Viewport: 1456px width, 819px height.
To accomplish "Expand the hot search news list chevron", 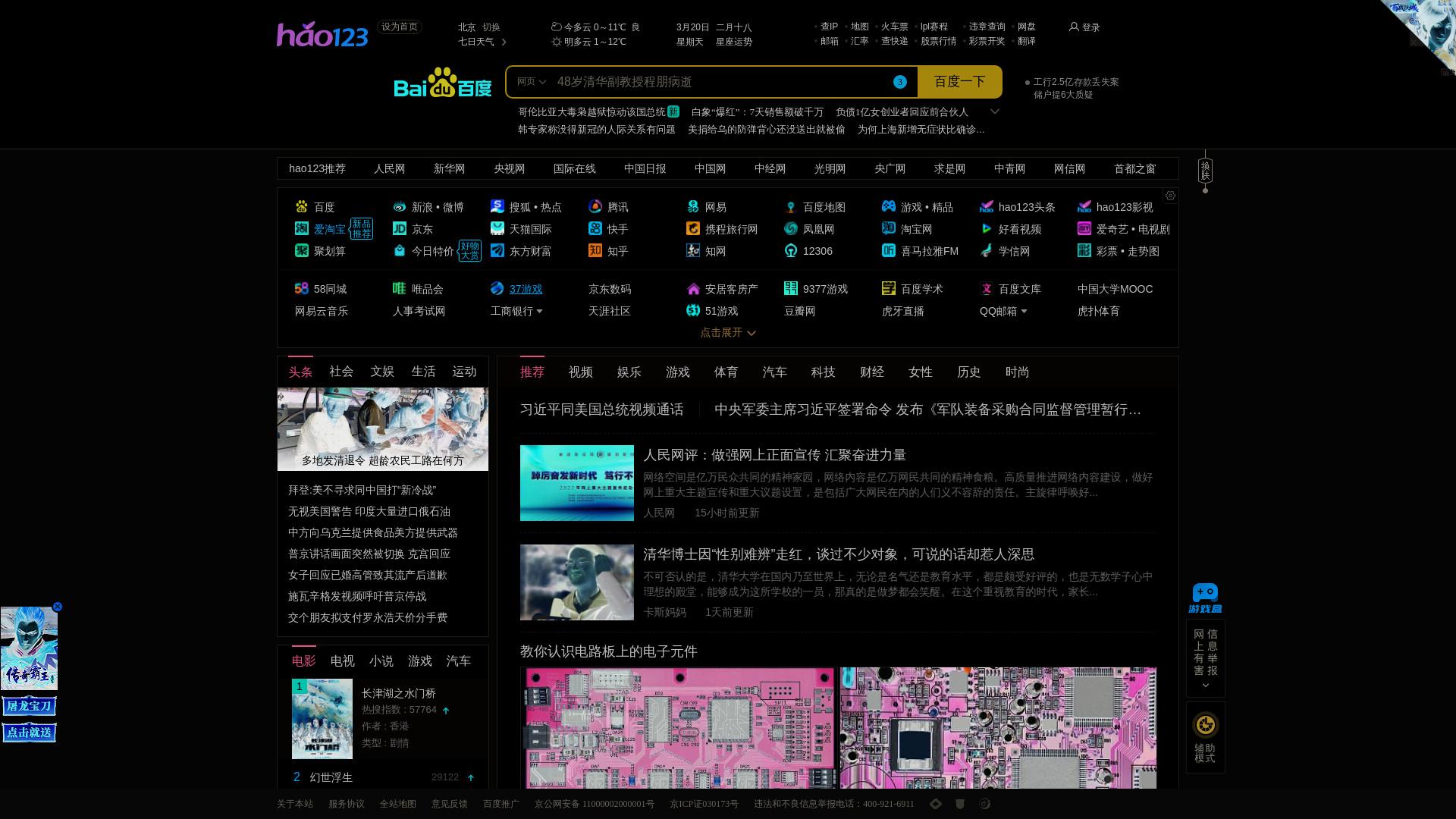I will pyautogui.click(x=995, y=111).
